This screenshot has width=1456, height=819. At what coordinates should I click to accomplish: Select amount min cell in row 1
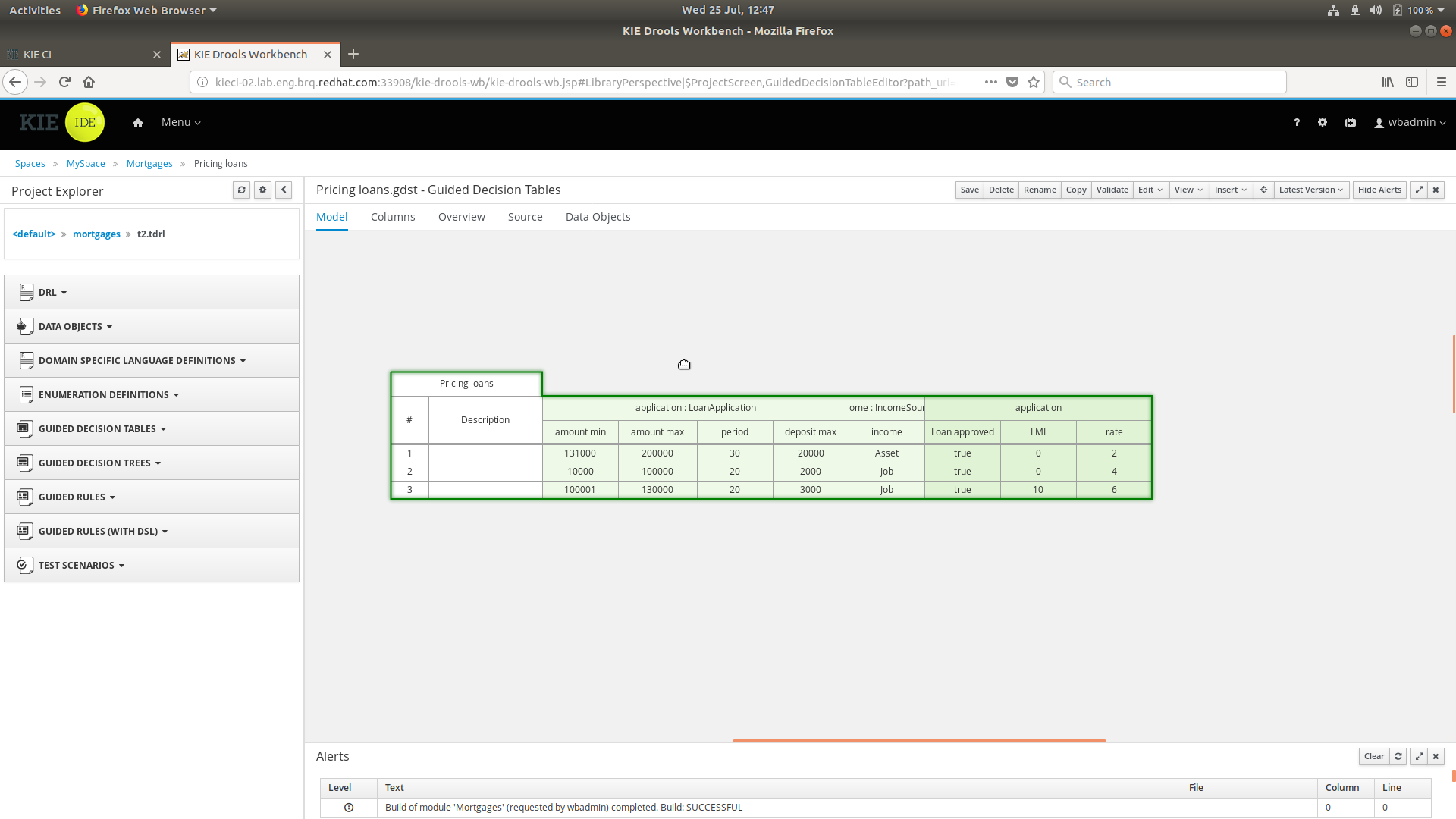point(580,453)
